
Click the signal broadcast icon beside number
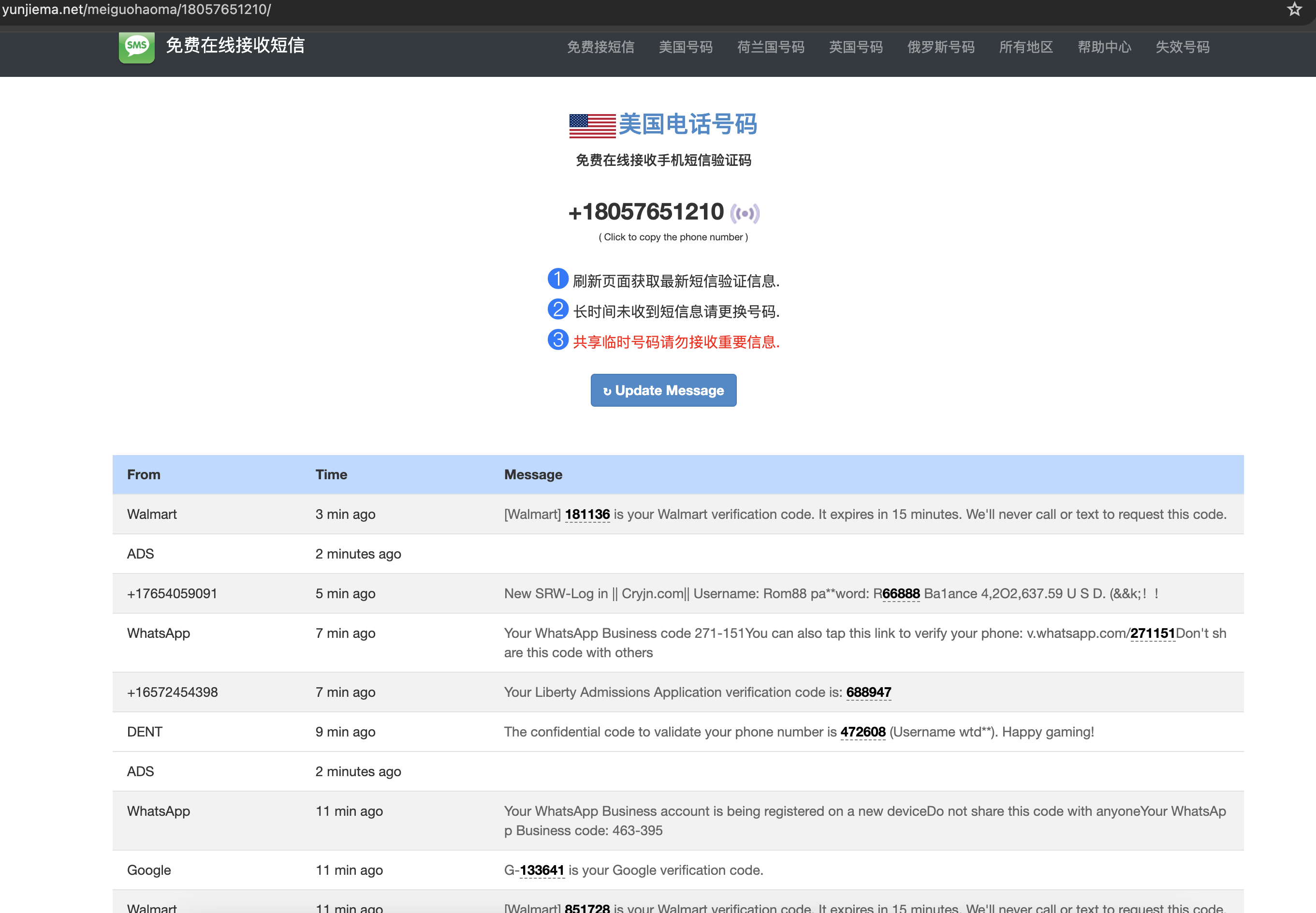745,213
